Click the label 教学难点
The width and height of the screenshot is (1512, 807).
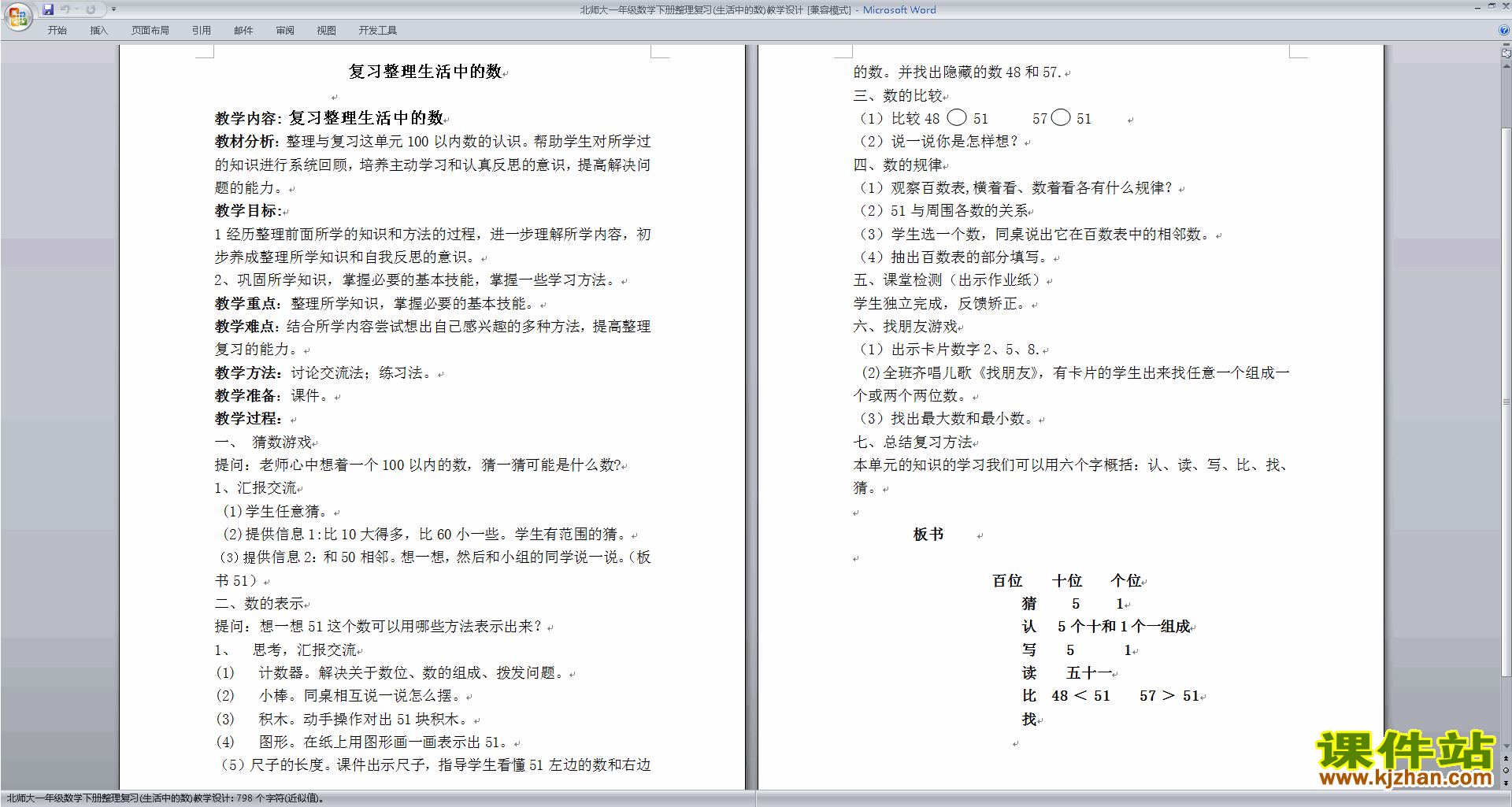click(x=246, y=326)
